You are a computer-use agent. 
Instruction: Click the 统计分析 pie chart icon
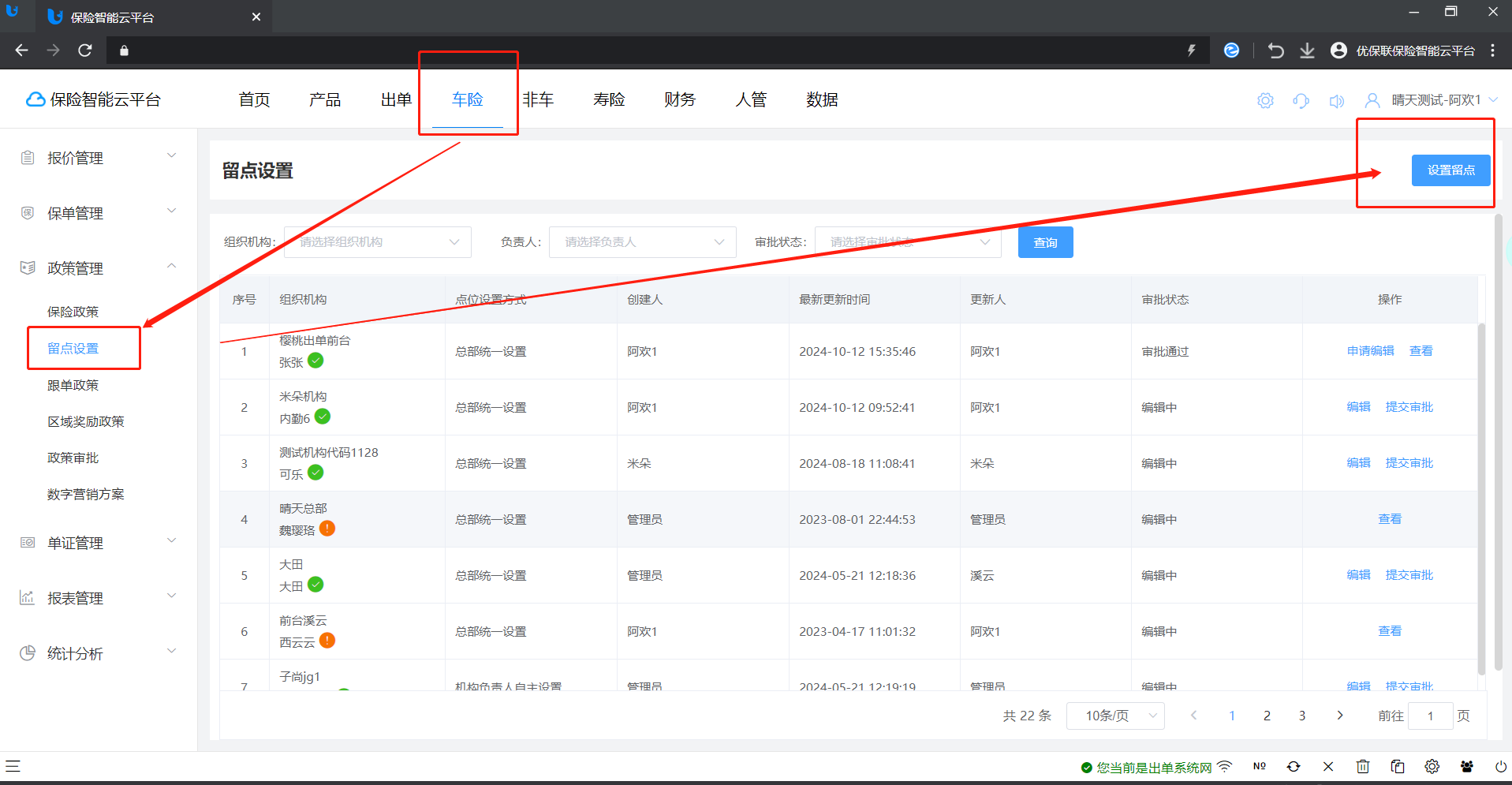point(28,652)
